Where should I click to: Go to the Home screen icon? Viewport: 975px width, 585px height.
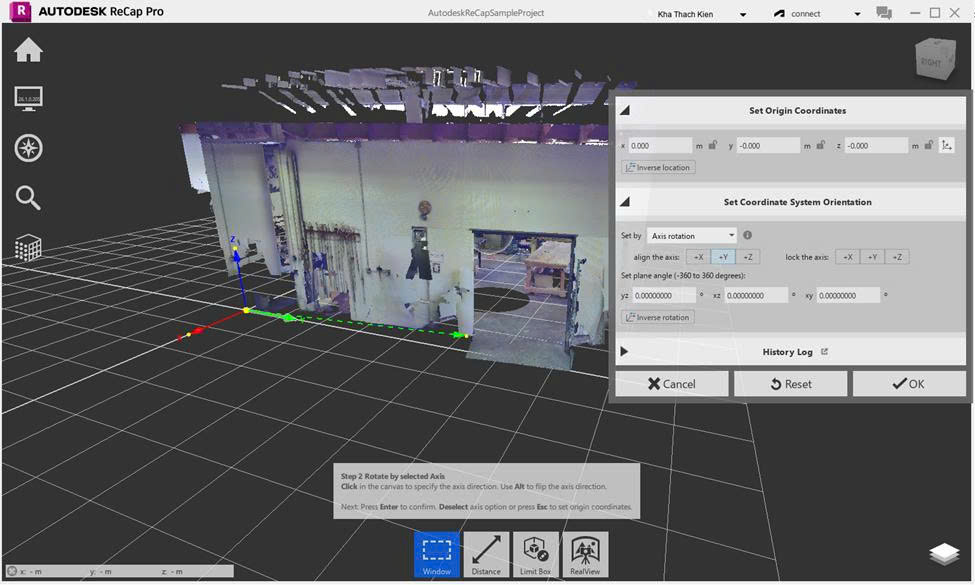pyautogui.click(x=28, y=50)
